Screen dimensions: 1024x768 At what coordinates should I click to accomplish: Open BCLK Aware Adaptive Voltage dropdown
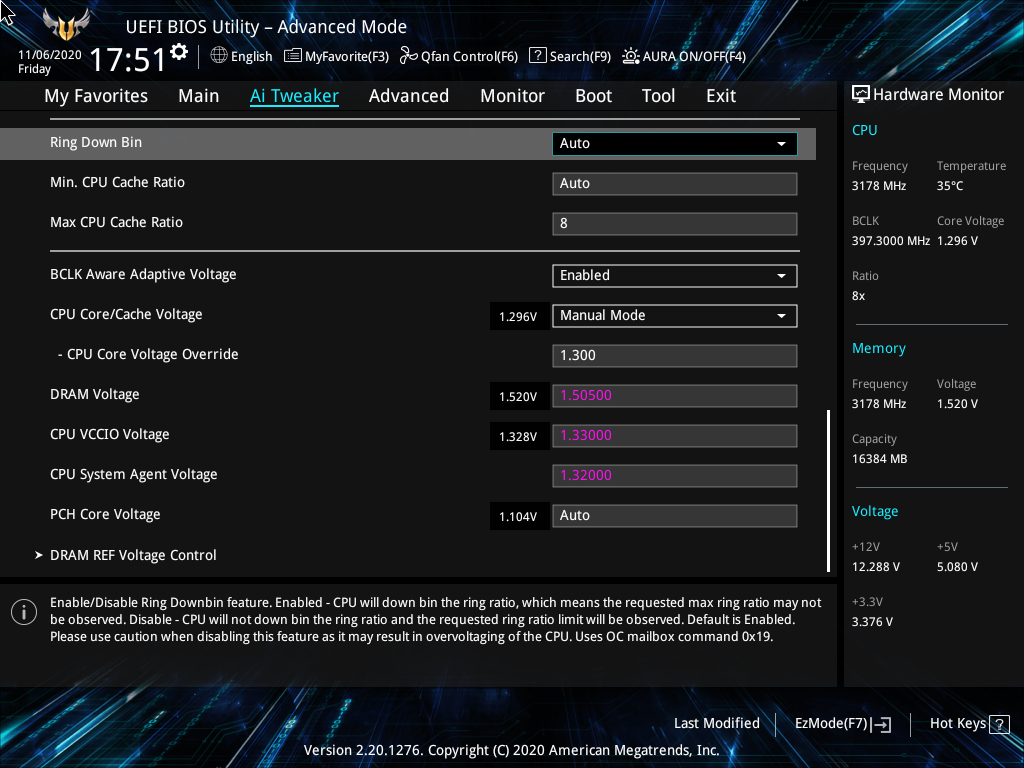[x=675, y=276]
